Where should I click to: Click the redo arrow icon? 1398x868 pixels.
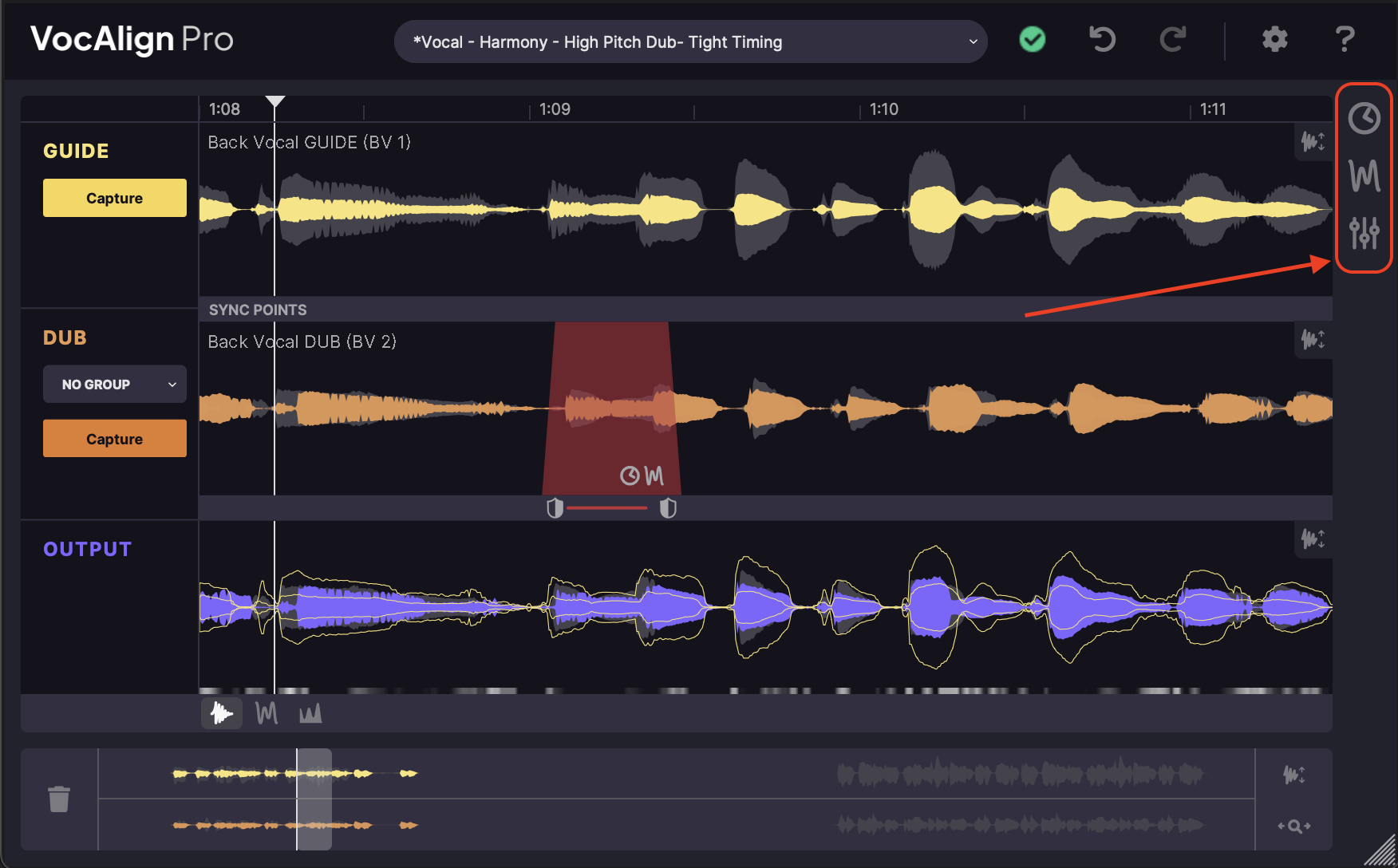pyautogui.click(x=1172, y=39)
